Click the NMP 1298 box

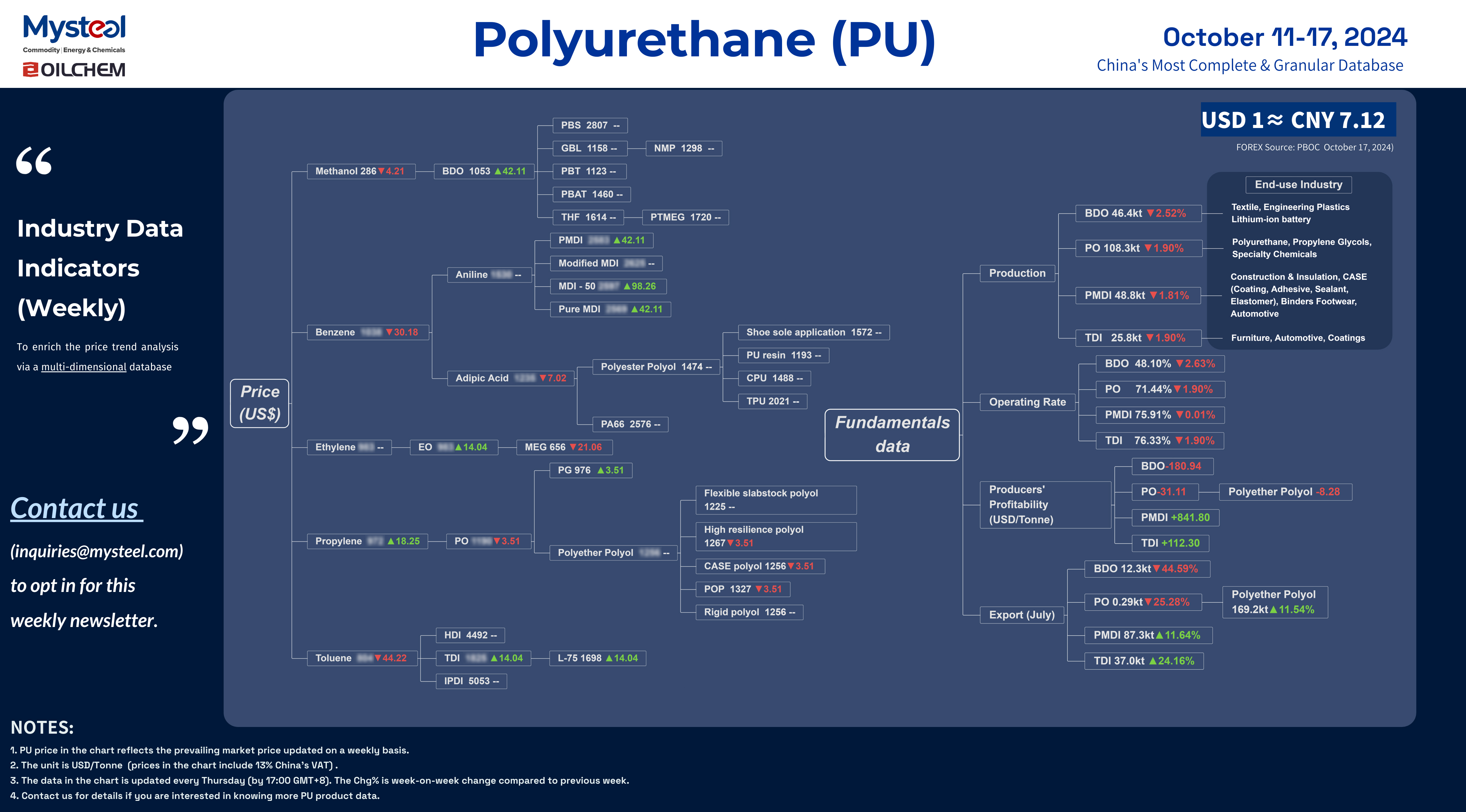[x=684, y=148]
